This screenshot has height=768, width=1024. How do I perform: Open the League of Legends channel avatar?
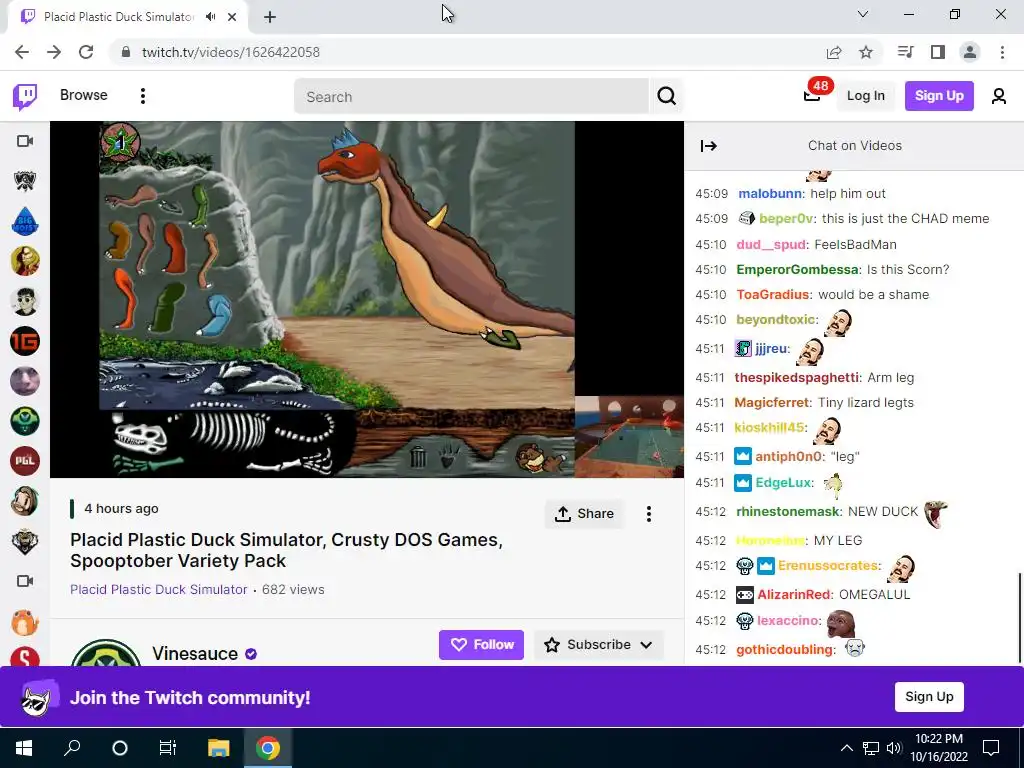(x=25, y=181)
